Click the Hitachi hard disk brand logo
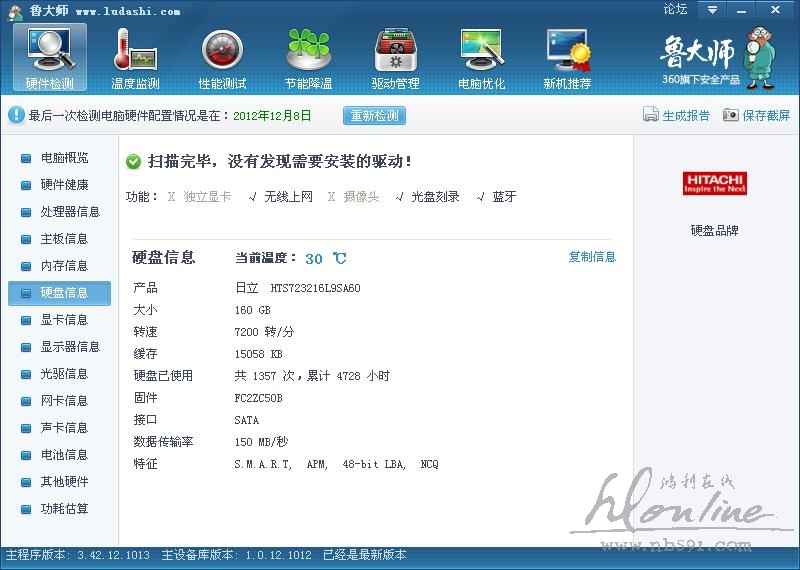Image resolution: width=800 pixels, height=570 pixels. [x=715, y=183]
